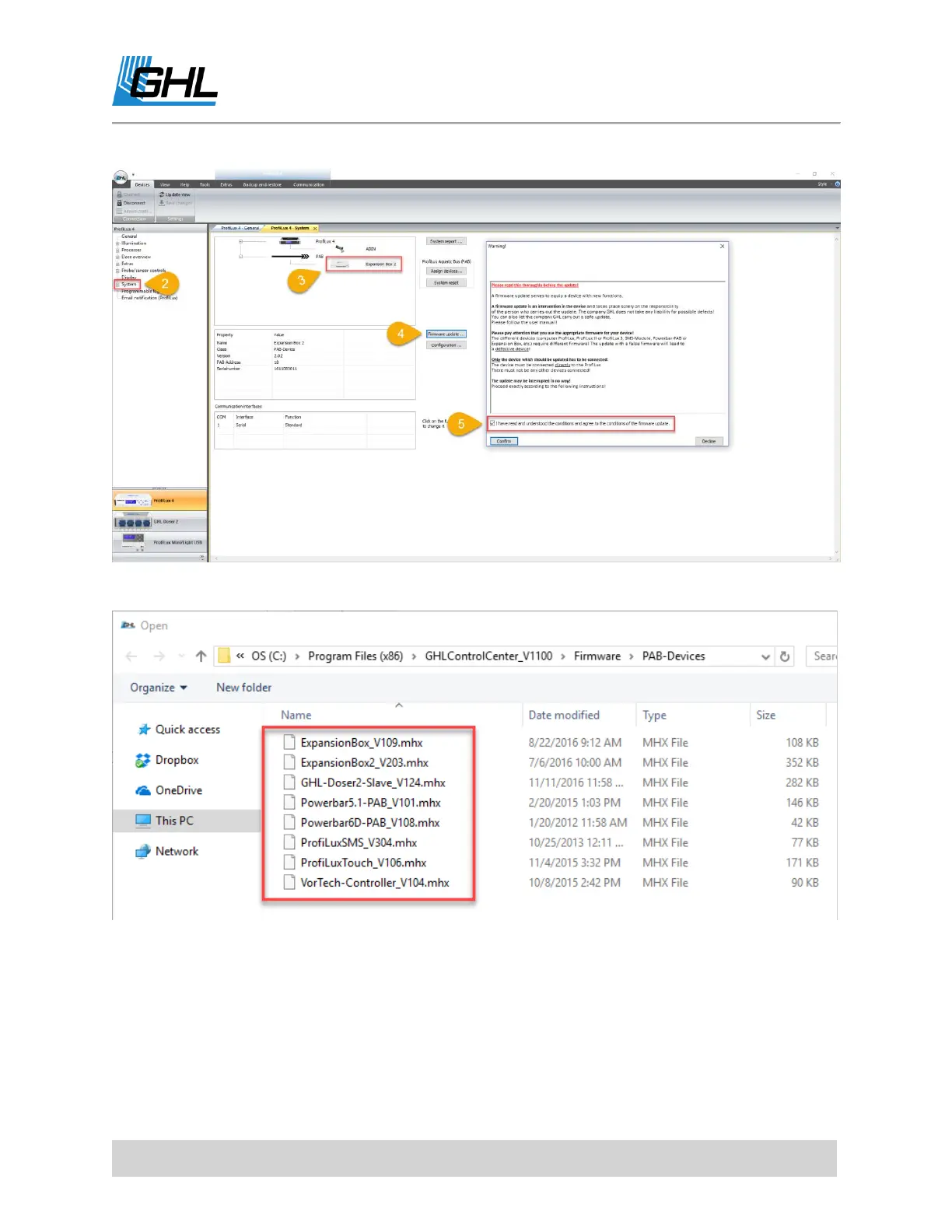Click the Firmware update button
This screenshot has height=1232, width=952.
(x=446, y=334)
